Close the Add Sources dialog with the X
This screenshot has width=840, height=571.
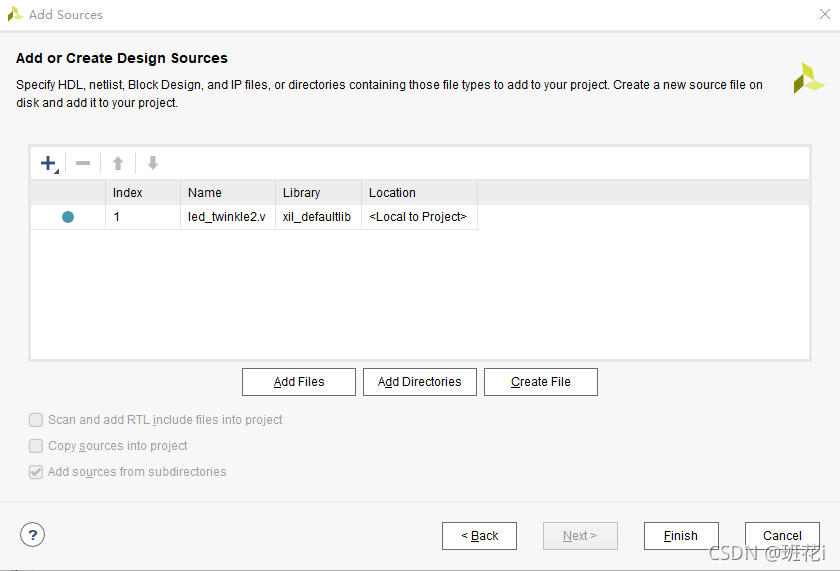825,14
